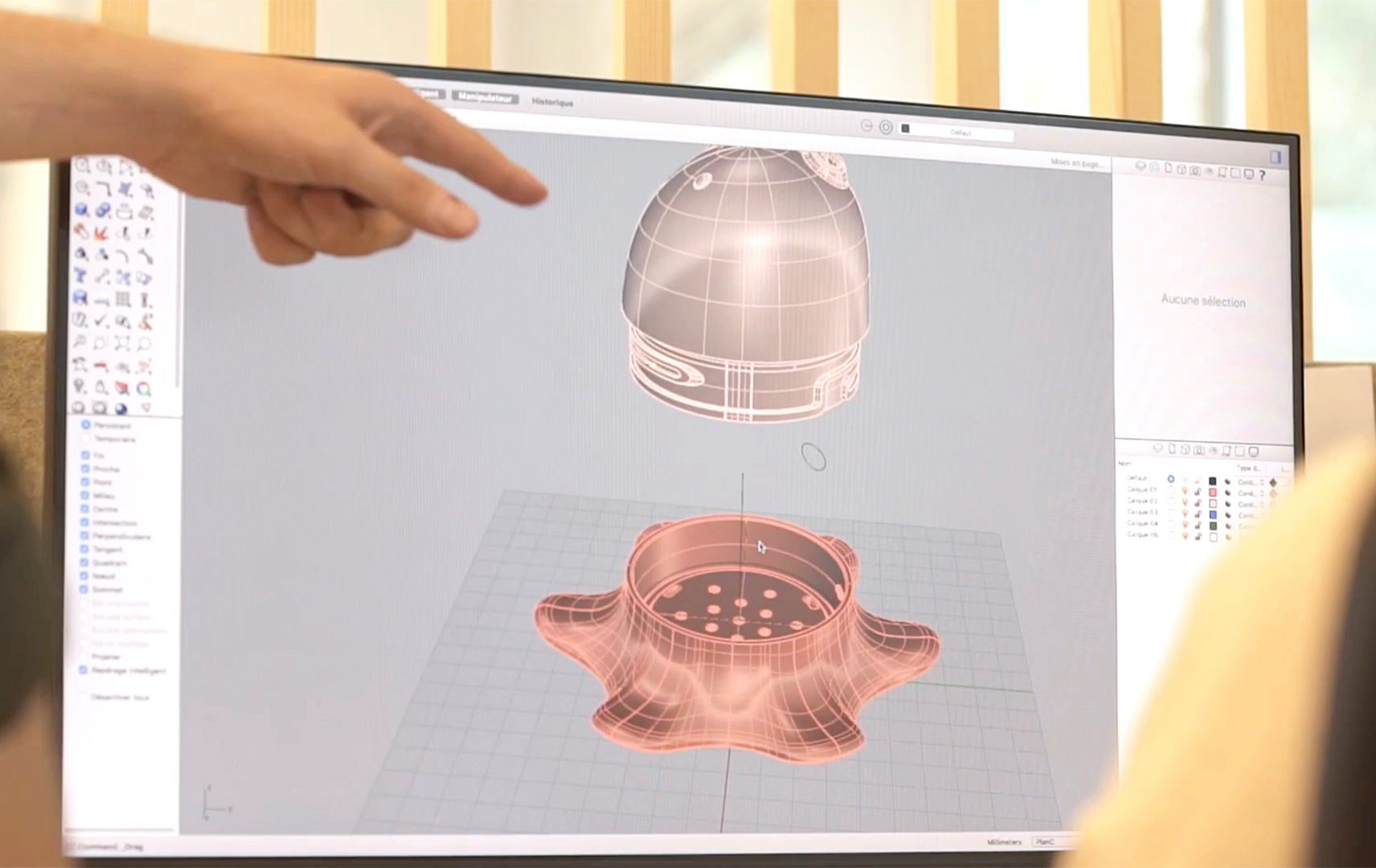
Task: Click the help question mark icon
Action: tap(1262, 174)
